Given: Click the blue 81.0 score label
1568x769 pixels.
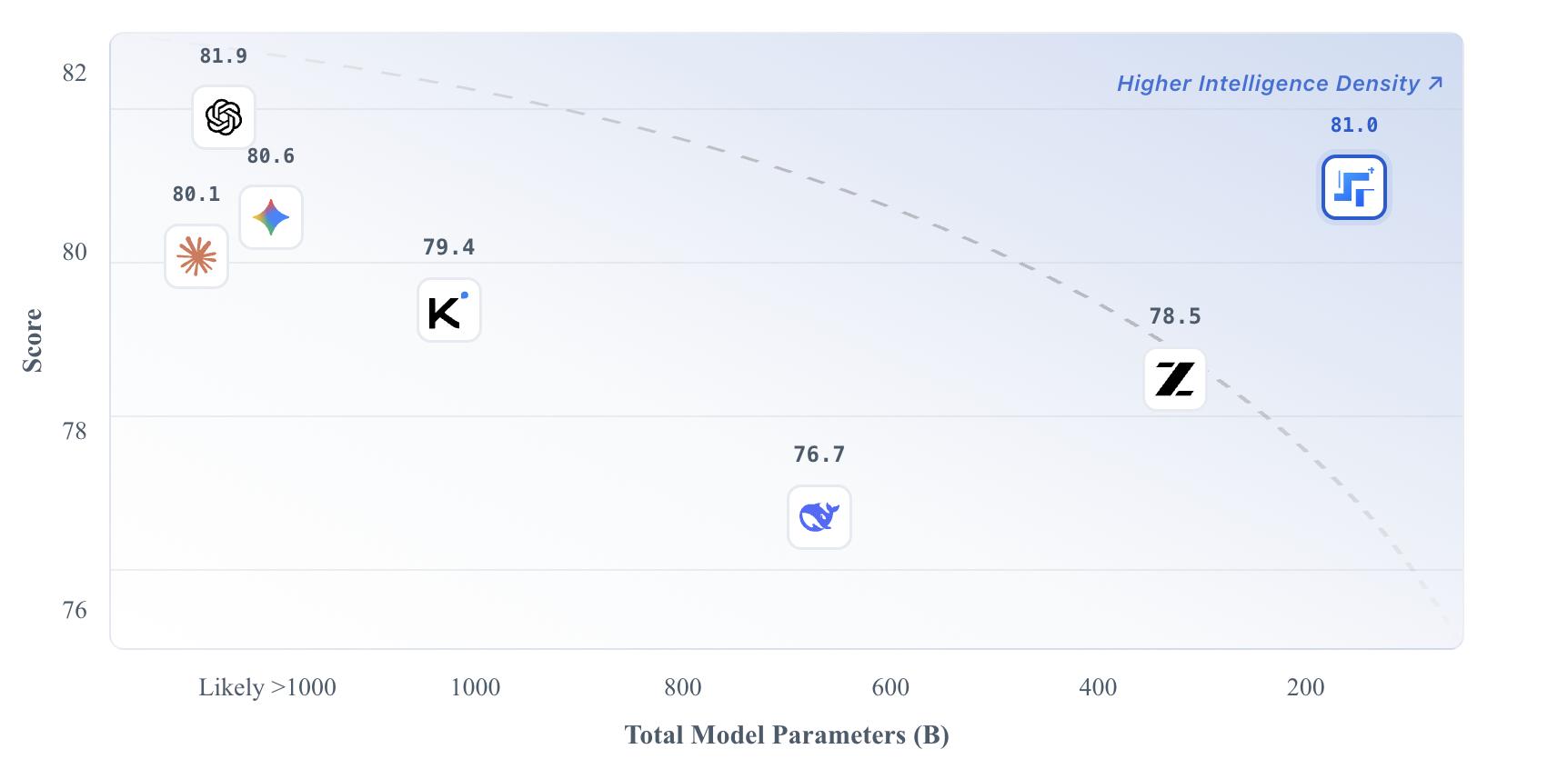Looking at the screenshot, I should tap(1353, 125).
